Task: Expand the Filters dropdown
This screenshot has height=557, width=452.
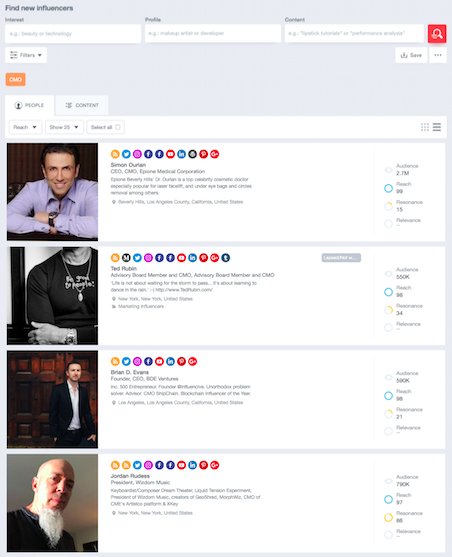Action: 26,55
